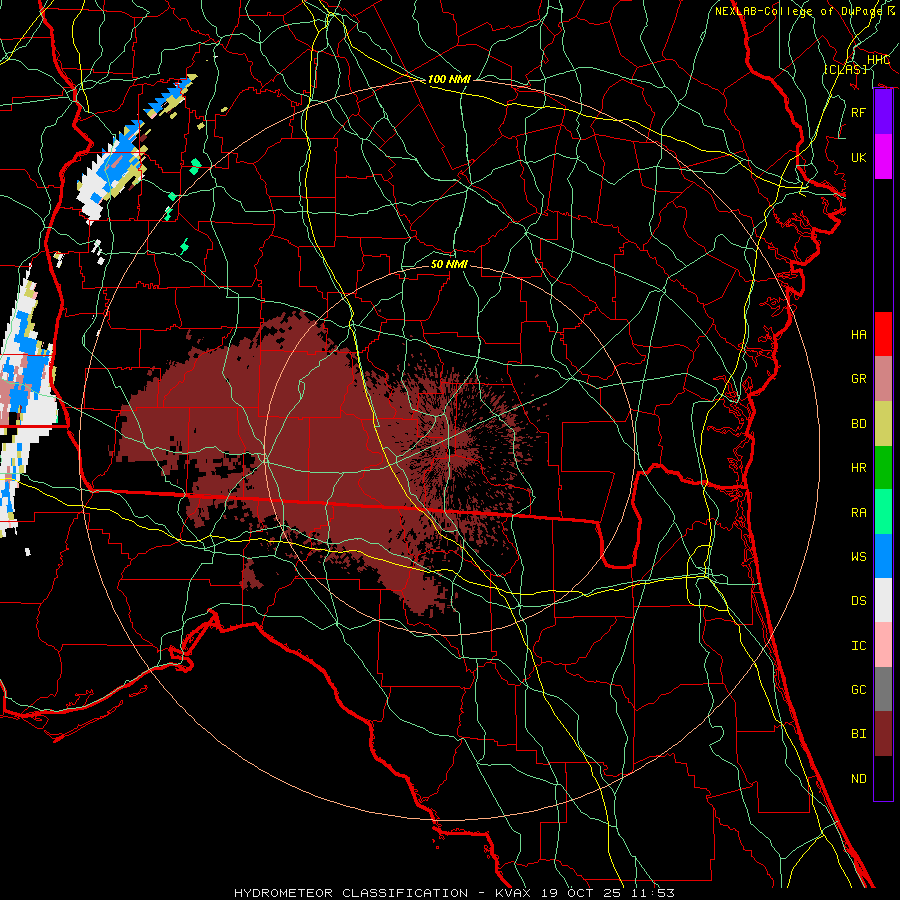Screen dimensions: 900x900
Task: Click the HA red legend swatch
Action: (x=883, y=334)
